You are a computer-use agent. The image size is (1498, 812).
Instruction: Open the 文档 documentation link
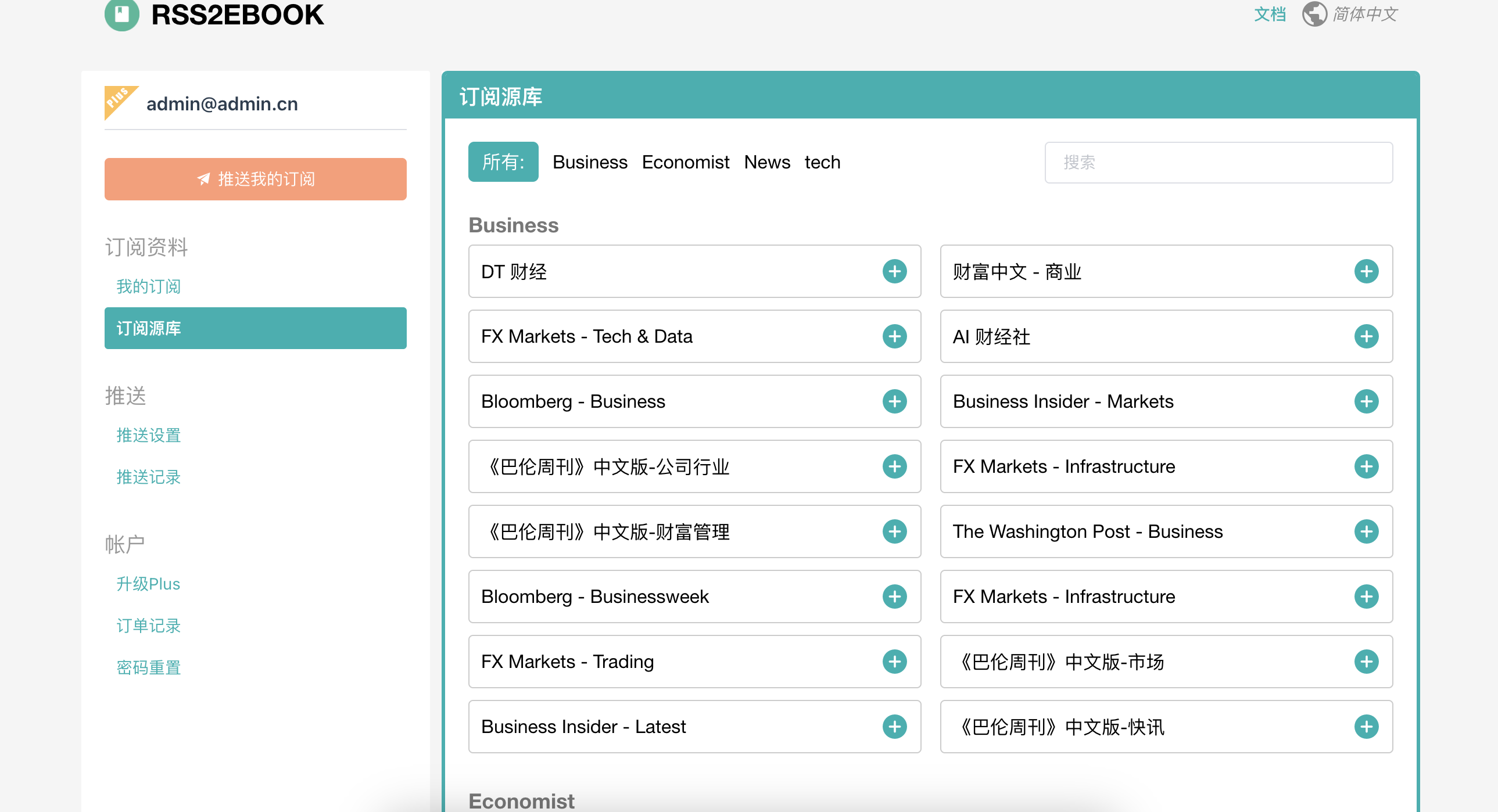click(1270, 14)
